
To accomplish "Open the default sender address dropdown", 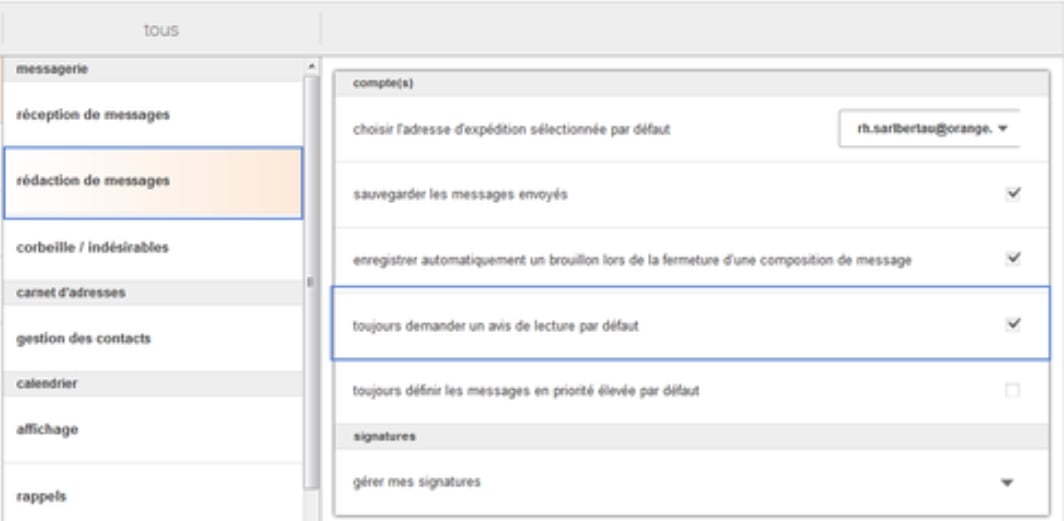I will pyautogui.click(x=926, y=129).
